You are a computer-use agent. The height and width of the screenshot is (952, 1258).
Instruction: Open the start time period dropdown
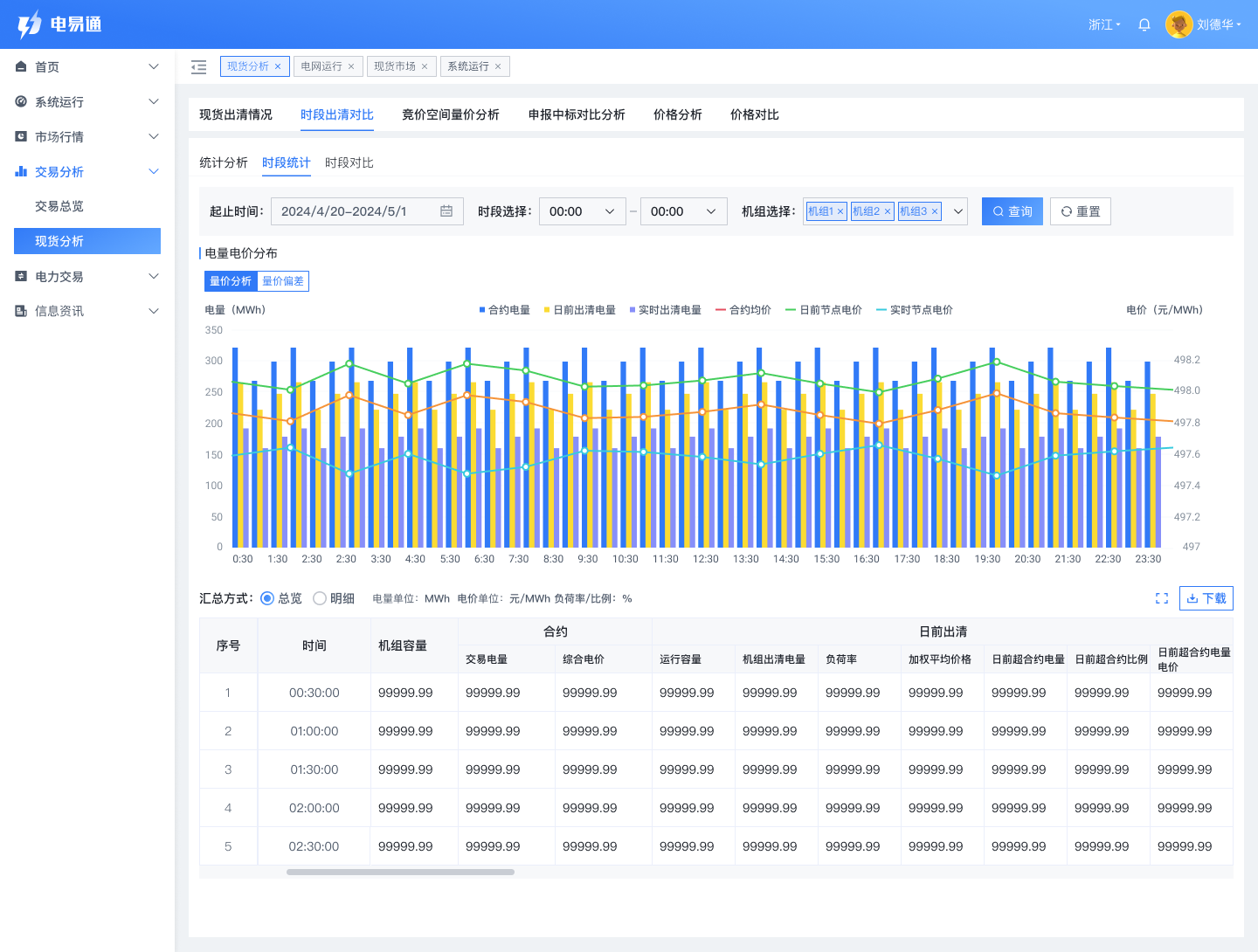582,211
